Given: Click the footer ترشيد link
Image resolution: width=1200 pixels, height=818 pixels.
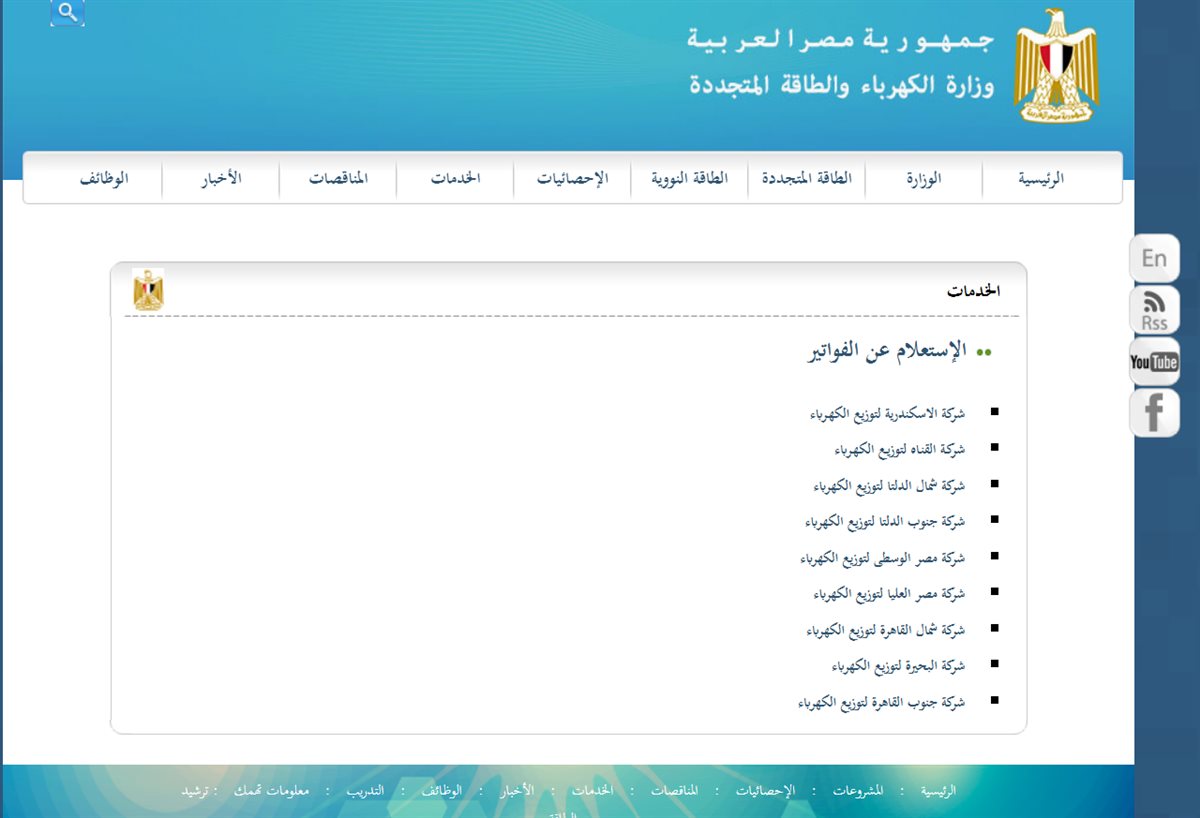Looking at the screenshot, I should click(195, 790).
